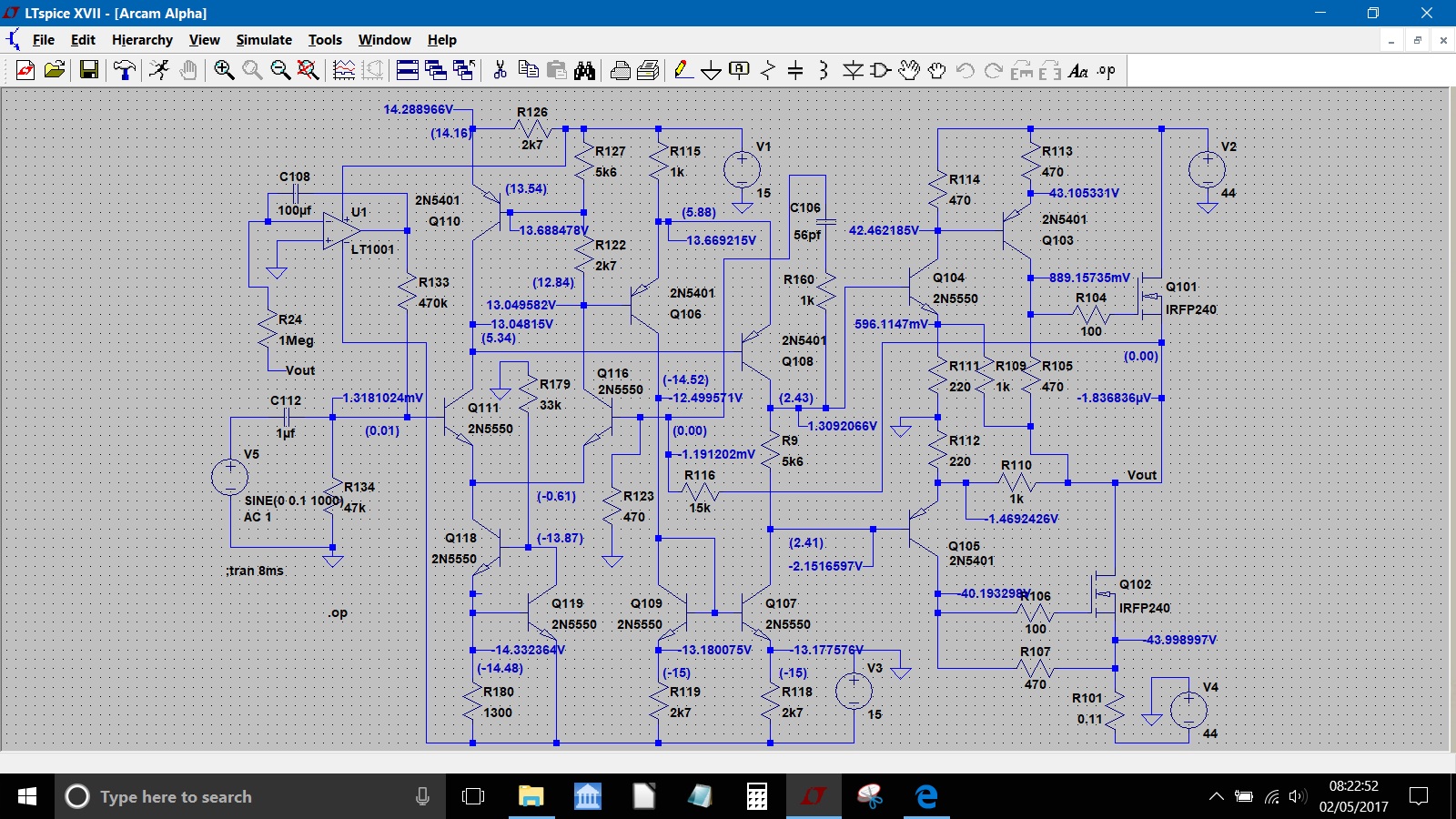
Task: Click the V5 source label
Action: point(251,454)
